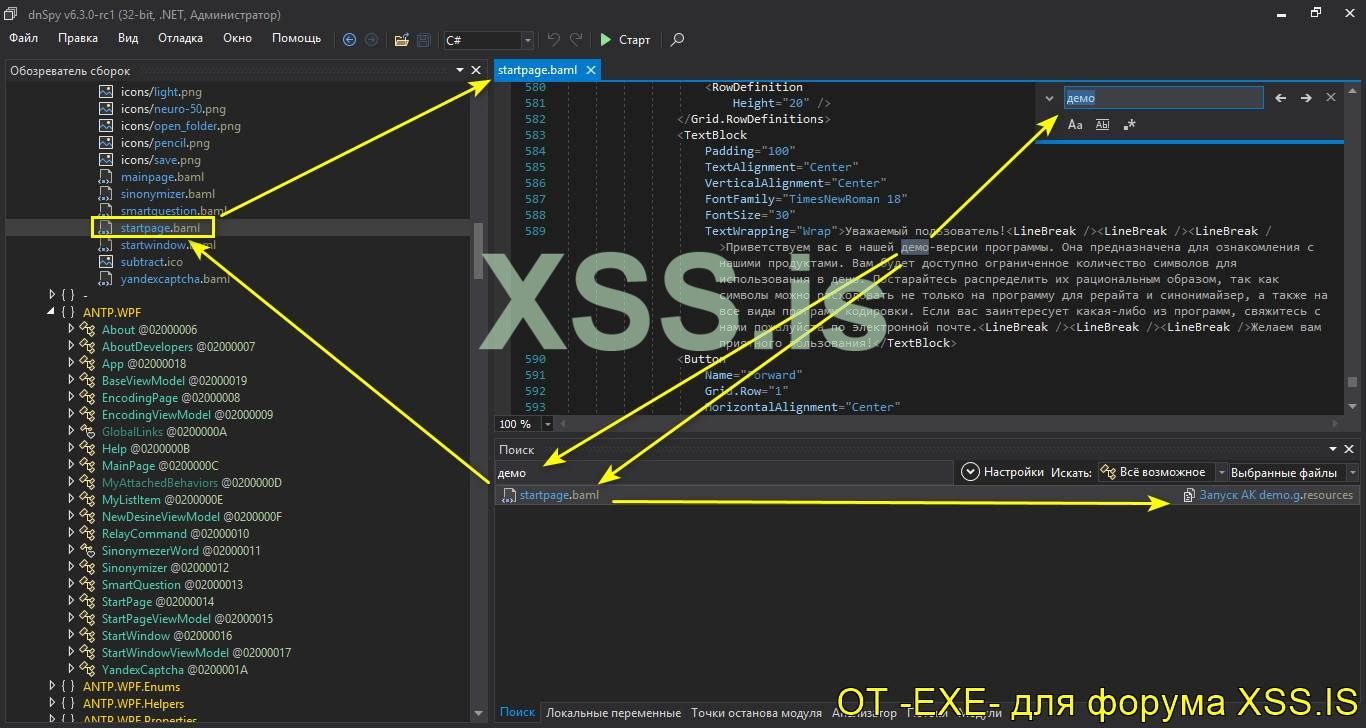Switch to the Поиск bottom tab
The image size is (1366, 728).
pos(517,713)
